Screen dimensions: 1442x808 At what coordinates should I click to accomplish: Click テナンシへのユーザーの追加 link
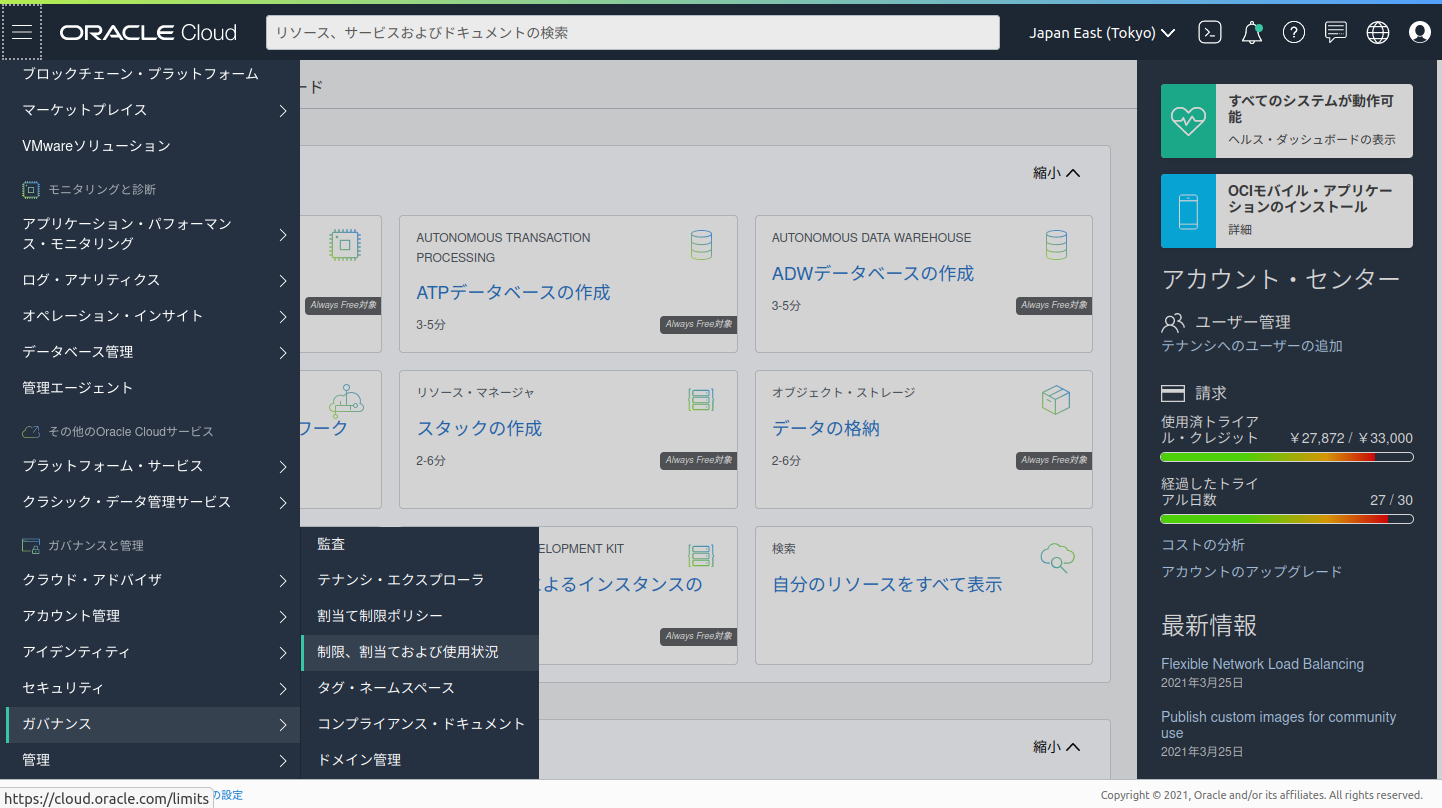1252,346
